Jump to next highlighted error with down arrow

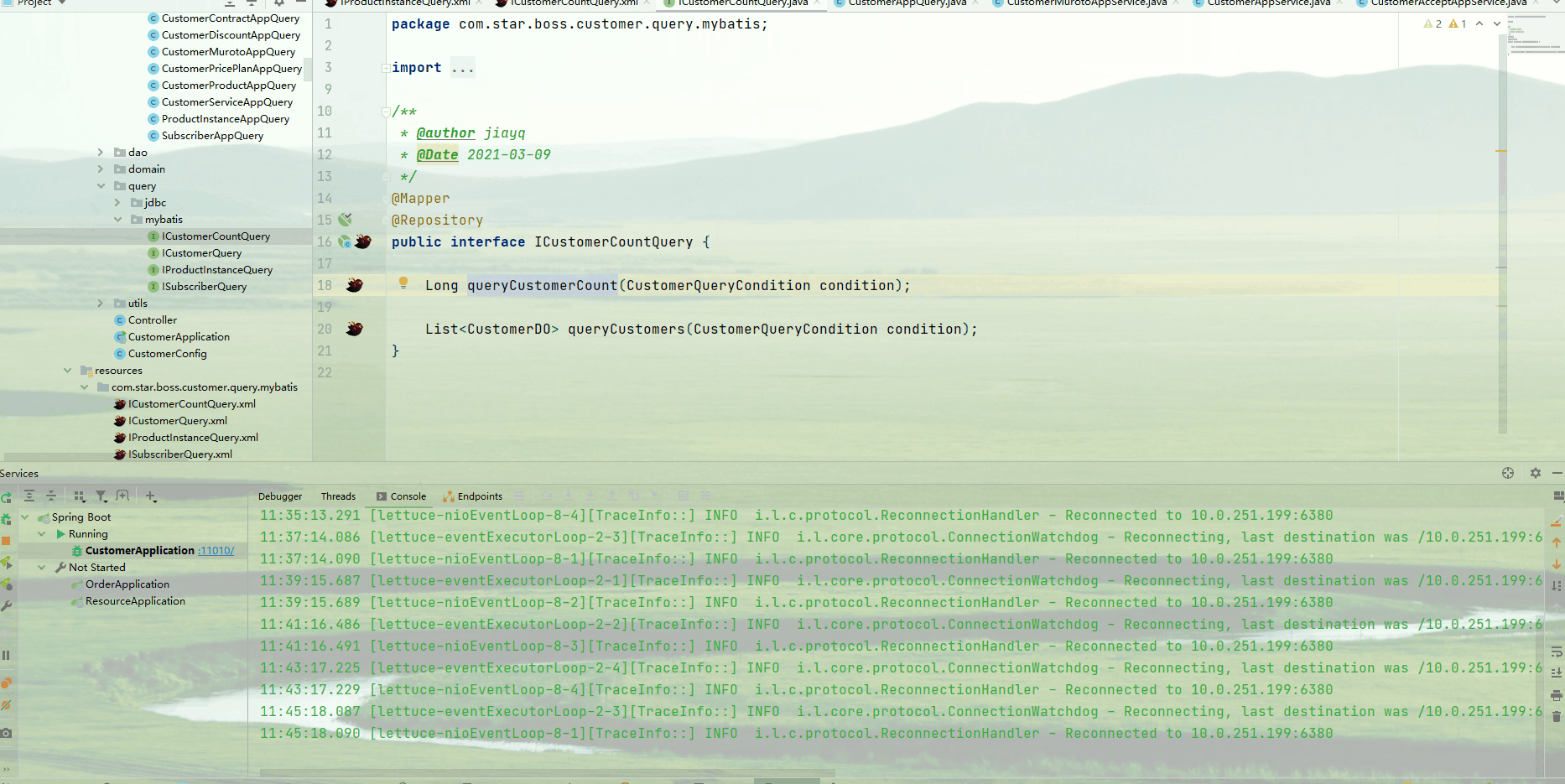pyautogui.click(x=1497, y=23)
